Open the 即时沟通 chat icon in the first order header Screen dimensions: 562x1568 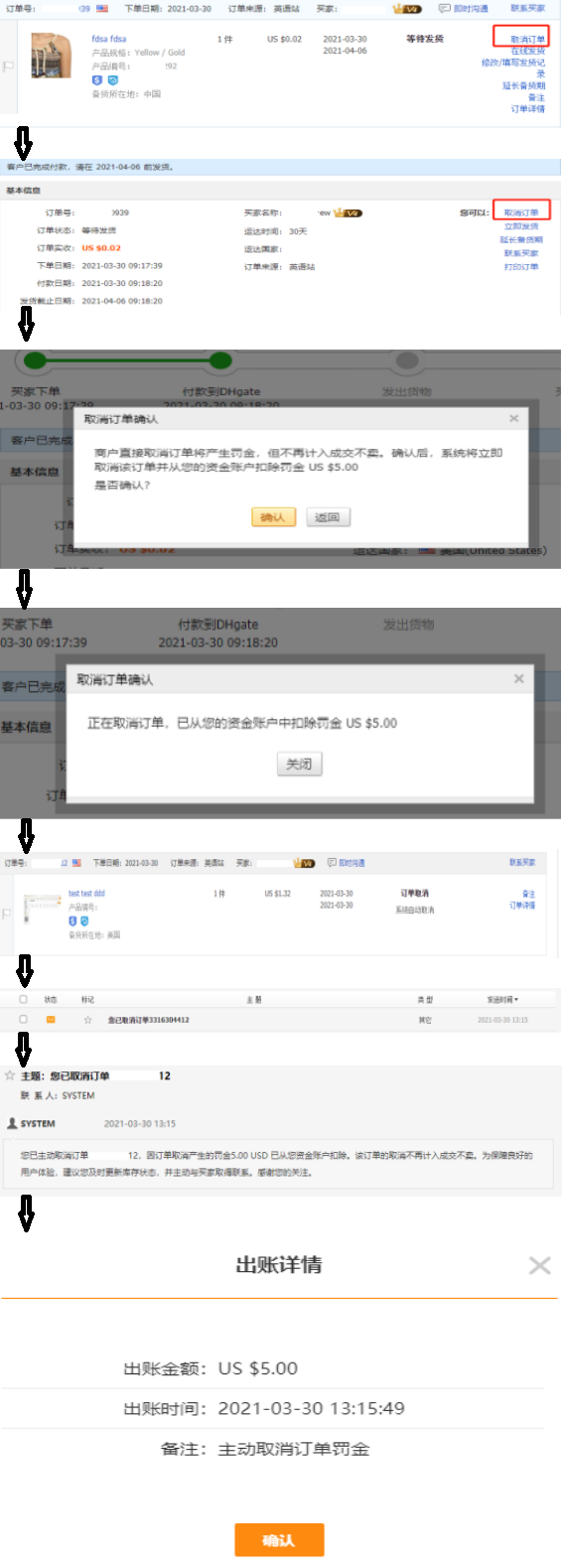click(445, 9)
